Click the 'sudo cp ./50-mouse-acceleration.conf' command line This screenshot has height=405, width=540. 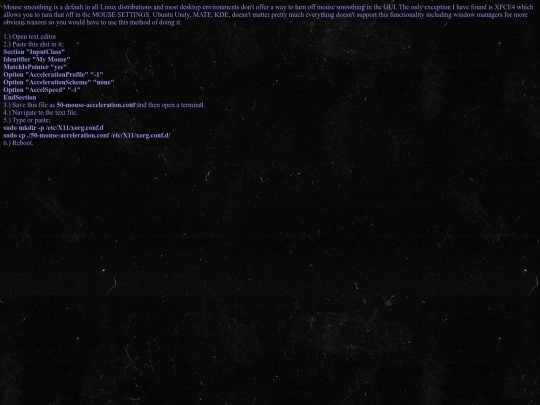click(87, 135)
